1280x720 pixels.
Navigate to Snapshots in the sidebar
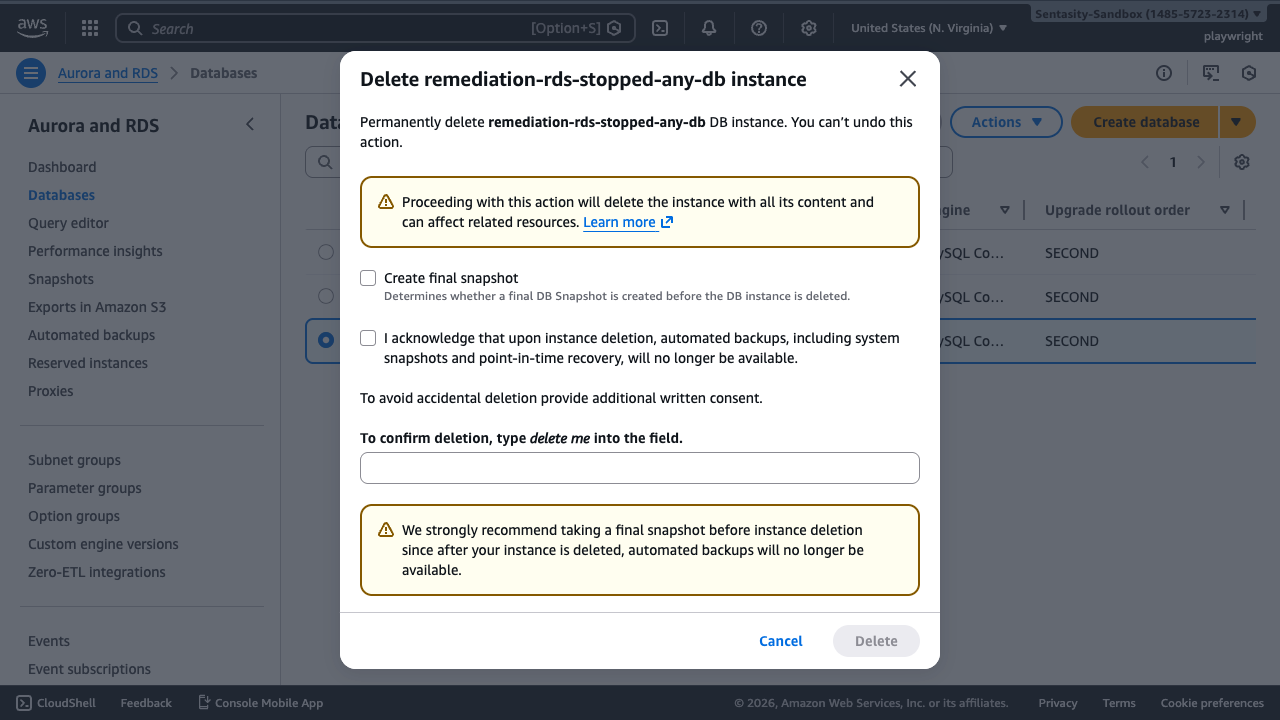click(61, 278)
